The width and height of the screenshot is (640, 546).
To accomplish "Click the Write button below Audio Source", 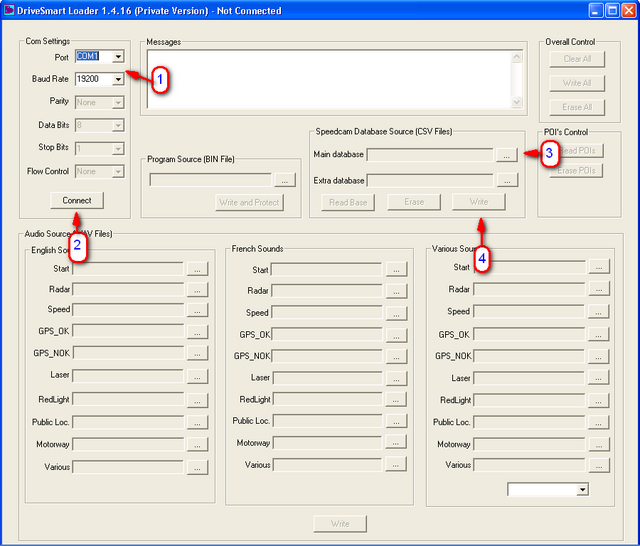I will (340, 524).
